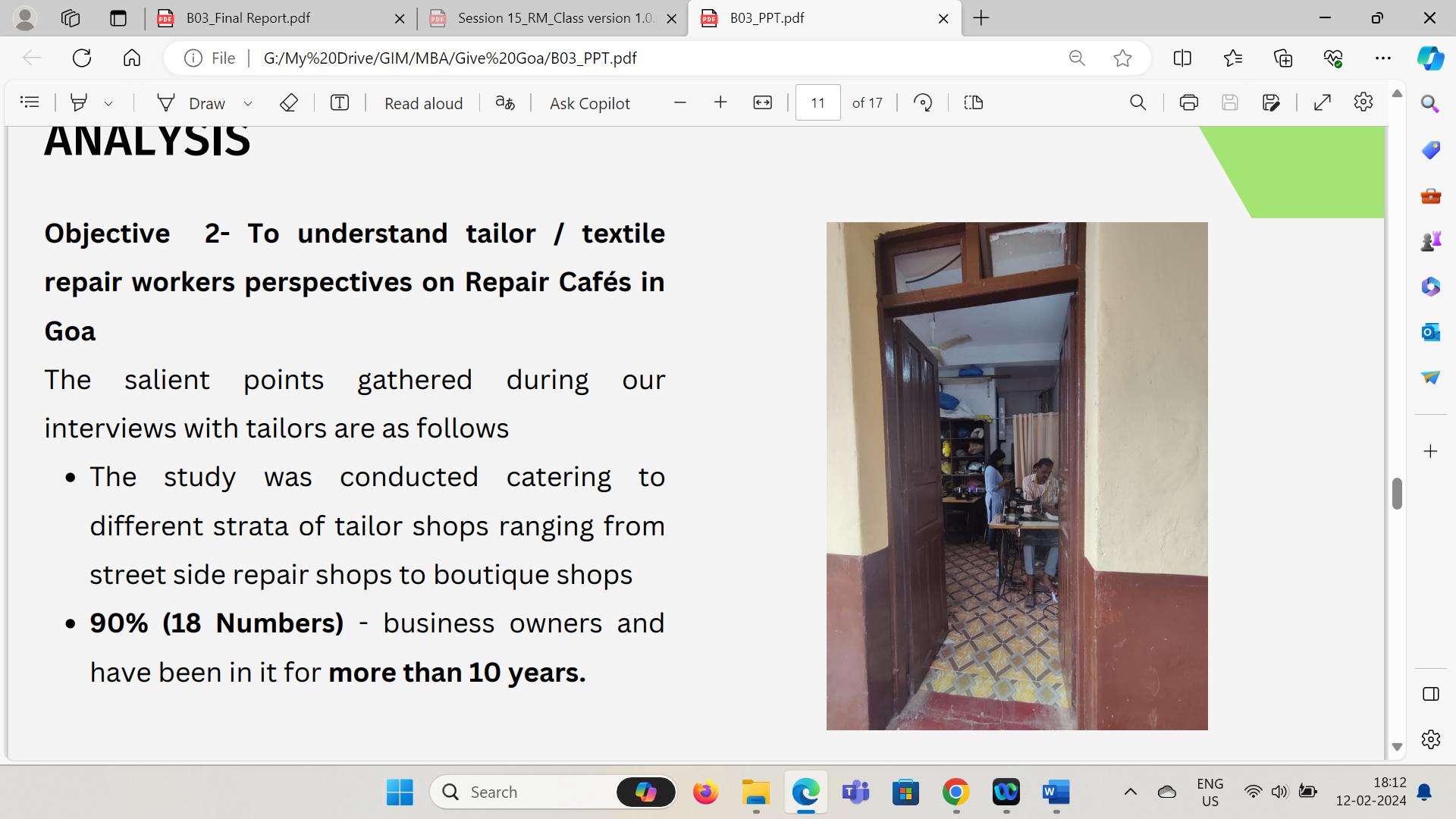Click the Ask Copilot button
Viewport: 1456px width, 819px height.
pyautogui.click(x=589, y=103)
